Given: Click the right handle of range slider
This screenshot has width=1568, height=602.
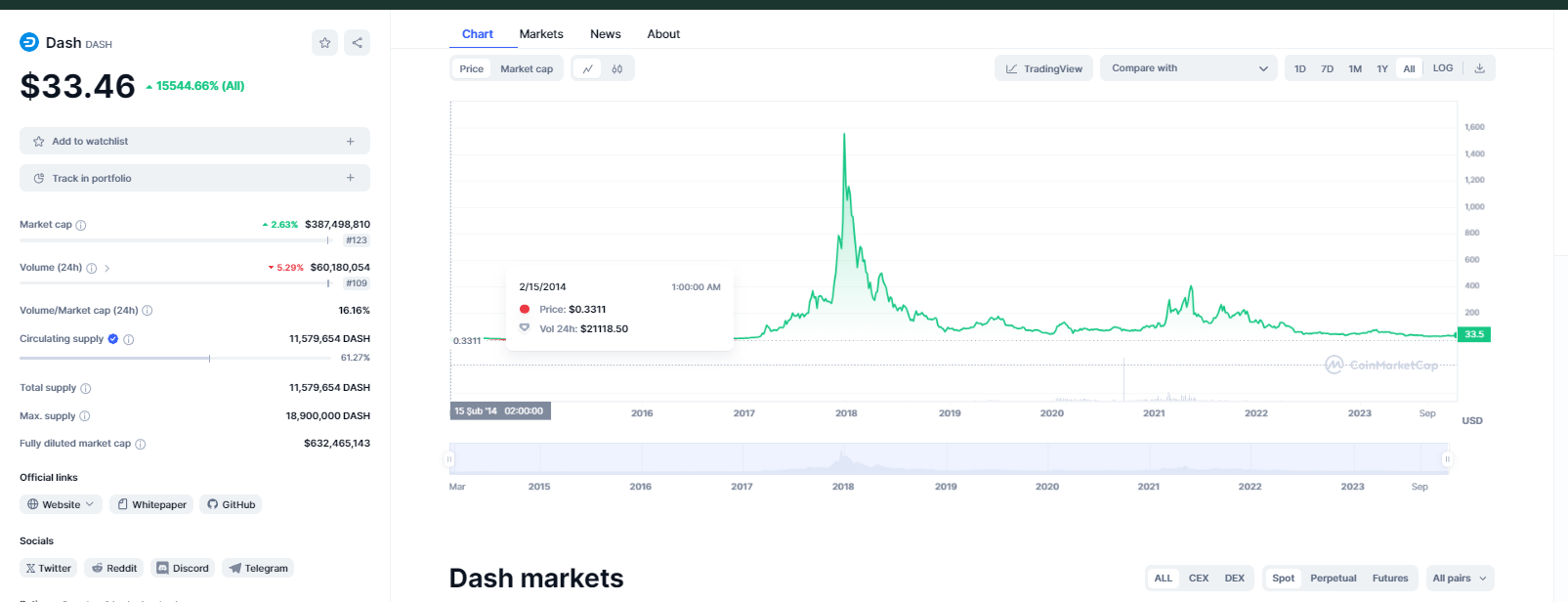Looking at the screenshot, I should [1447, 459].
